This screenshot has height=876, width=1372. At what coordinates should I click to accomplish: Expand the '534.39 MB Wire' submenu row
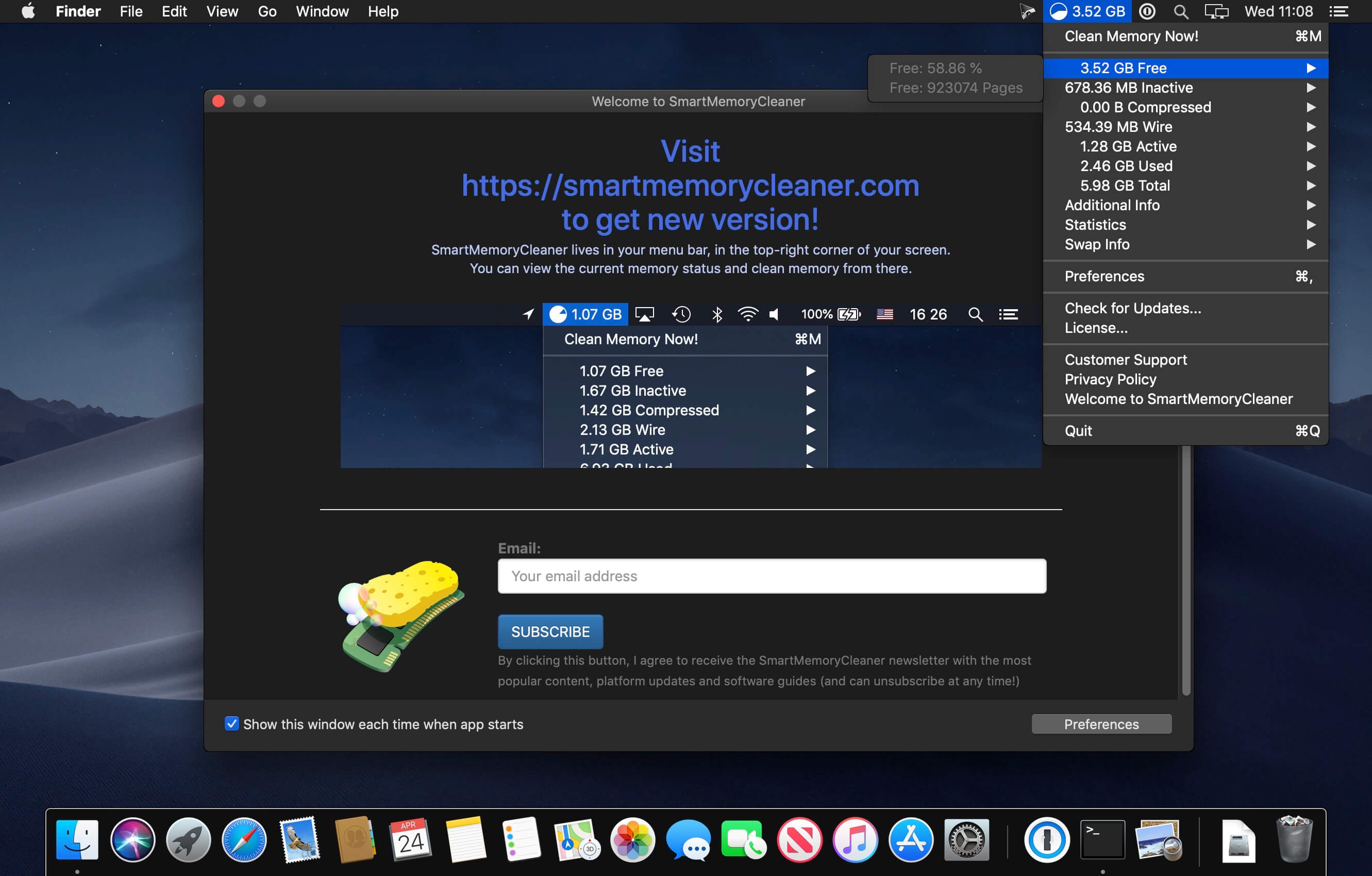click(x=1186, y=126)
